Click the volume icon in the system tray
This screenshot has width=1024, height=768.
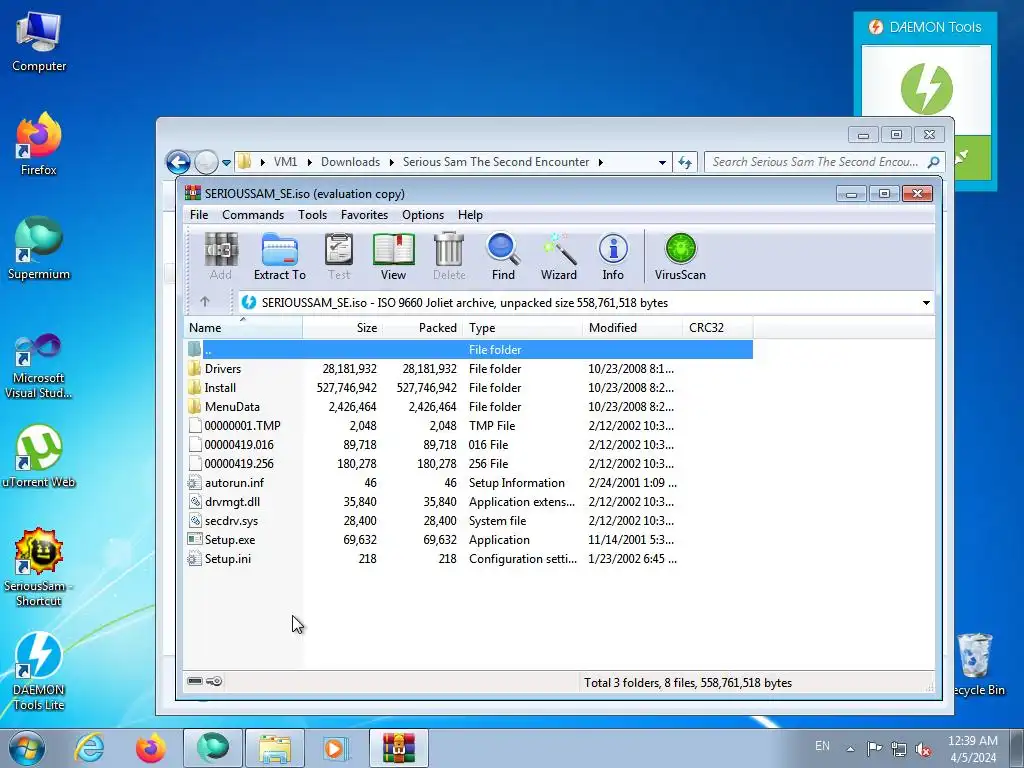click(923, 748)
